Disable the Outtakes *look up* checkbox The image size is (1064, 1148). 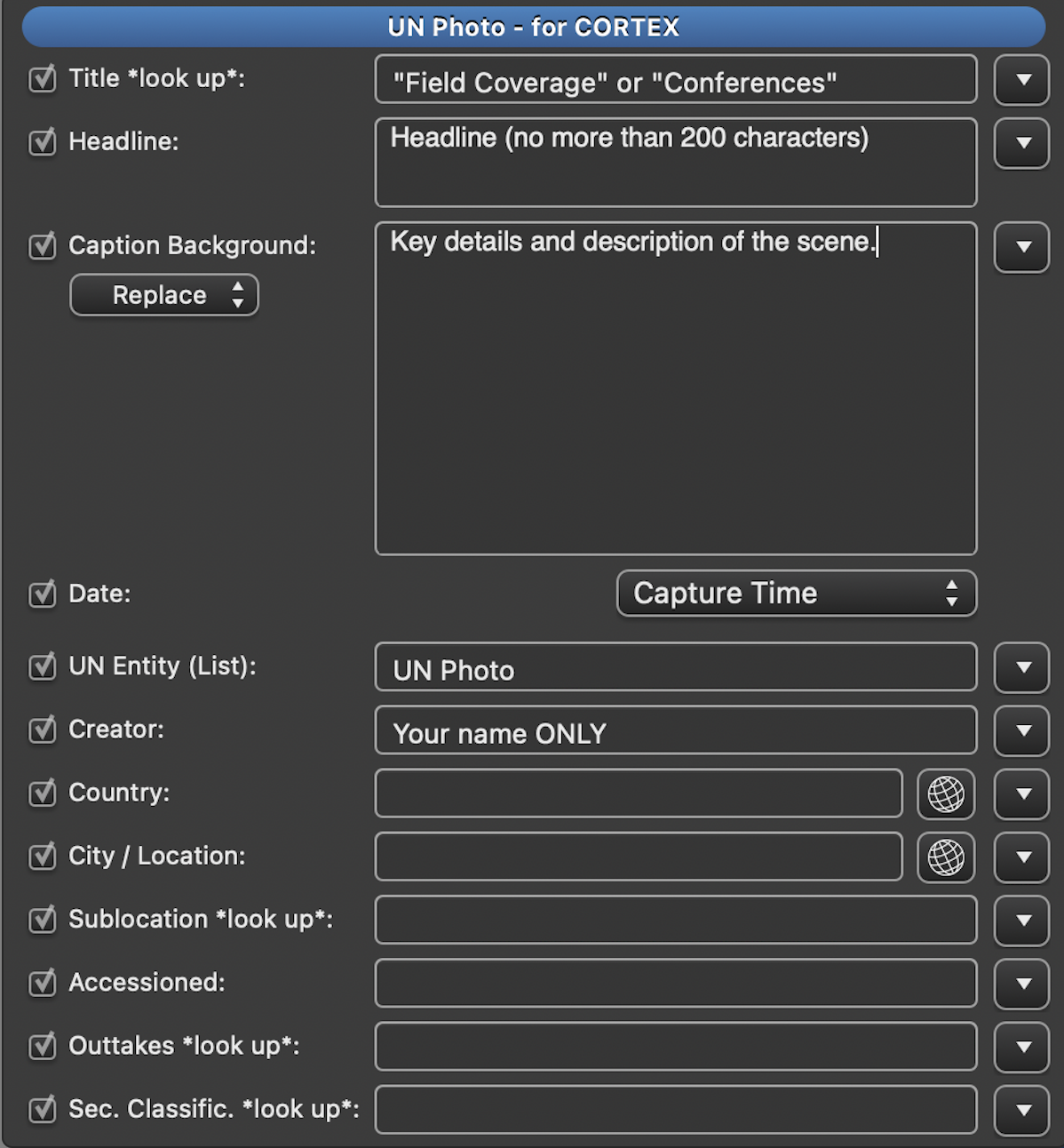point(43,1046)
